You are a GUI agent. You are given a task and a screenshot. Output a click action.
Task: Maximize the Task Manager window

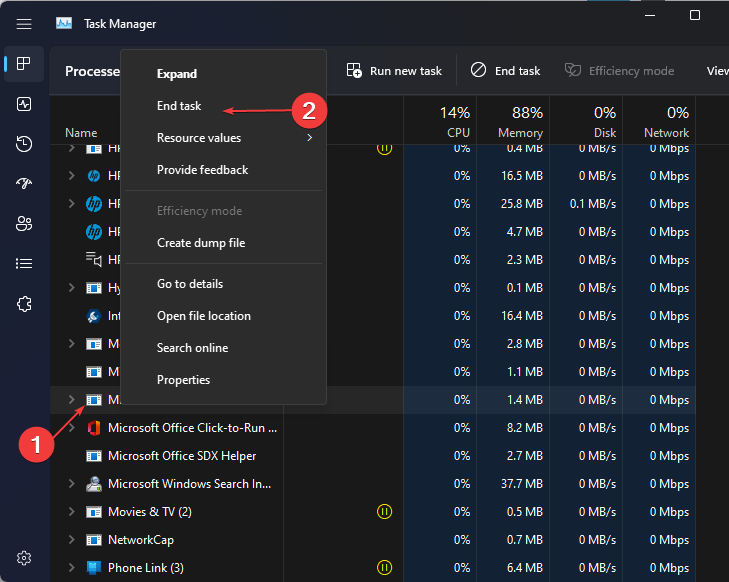point(695,15)
